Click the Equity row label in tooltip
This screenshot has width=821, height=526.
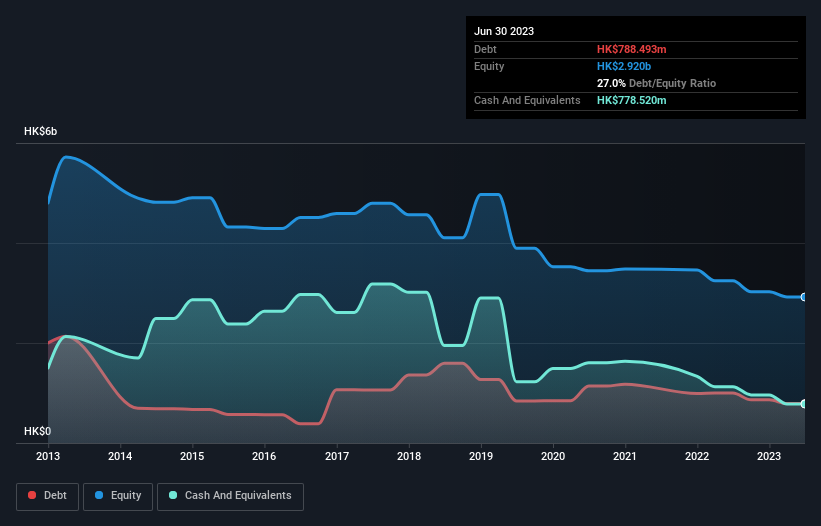[489, 66]
